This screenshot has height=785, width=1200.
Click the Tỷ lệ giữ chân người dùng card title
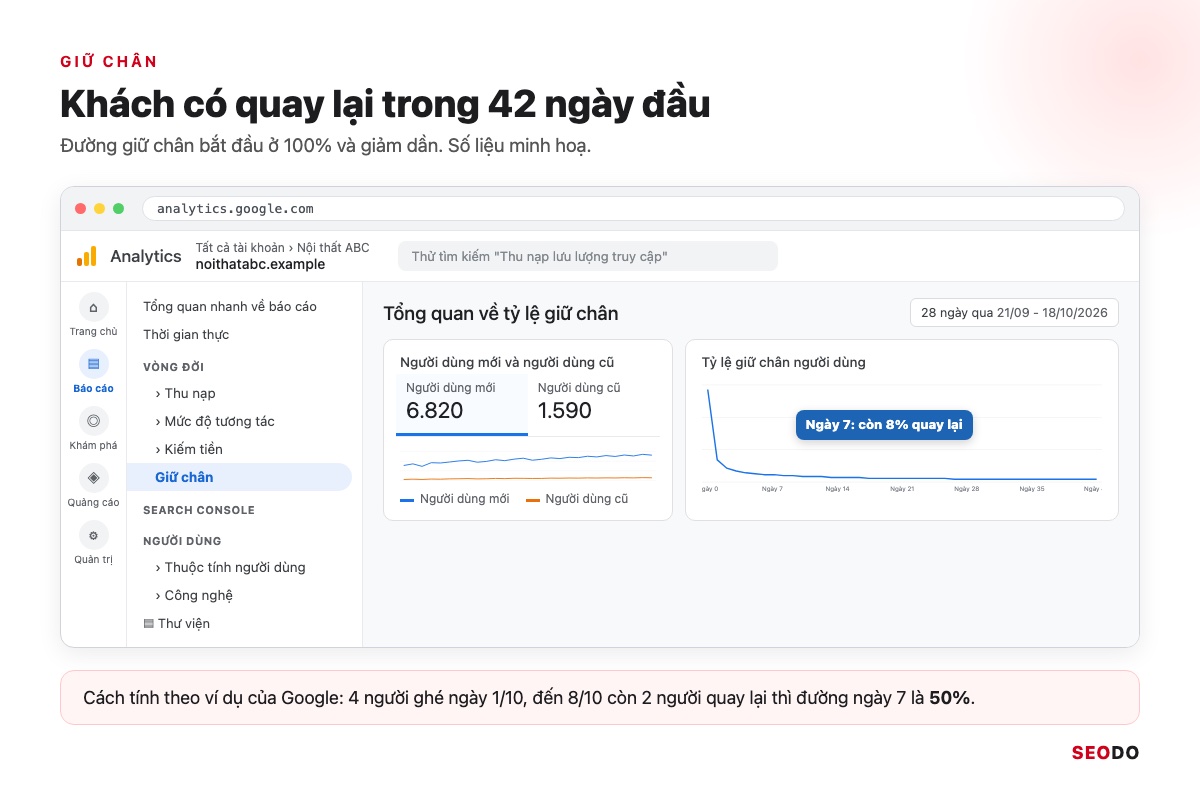point(784,362)
